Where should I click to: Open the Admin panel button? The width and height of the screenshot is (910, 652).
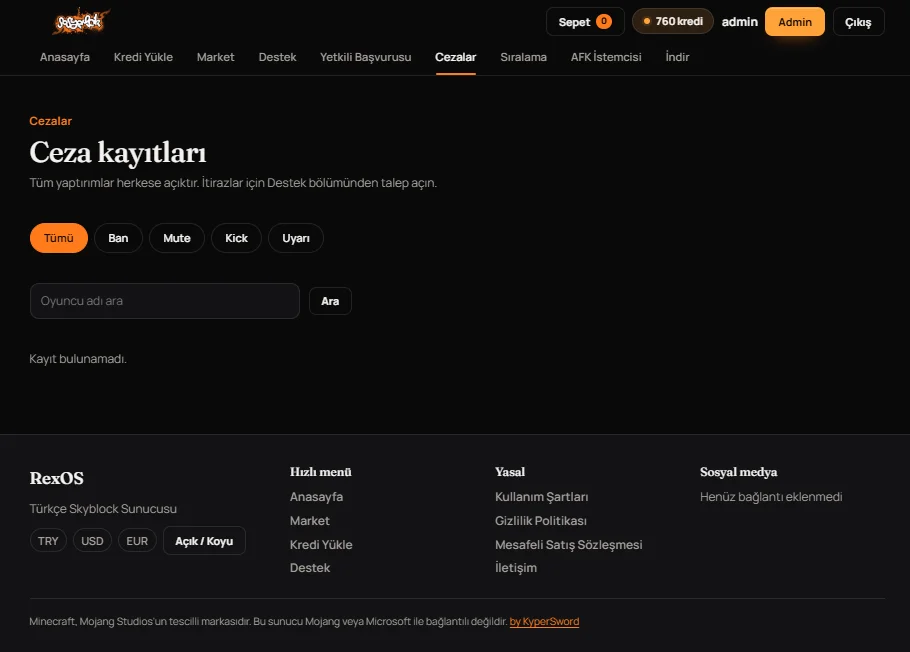tap(795, 22)
